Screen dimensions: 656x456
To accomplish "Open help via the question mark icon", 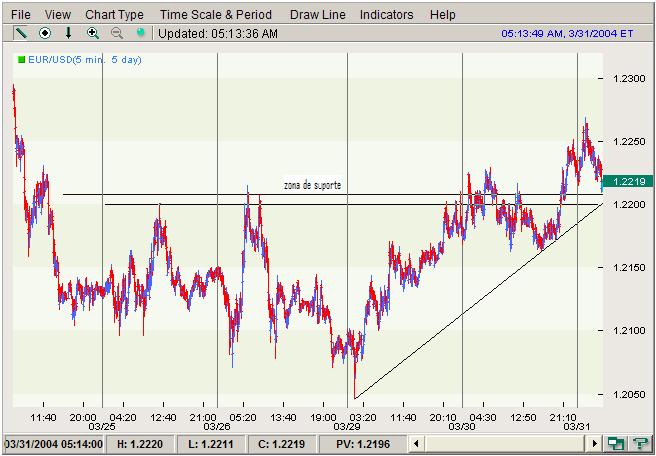I will [640, 443].
